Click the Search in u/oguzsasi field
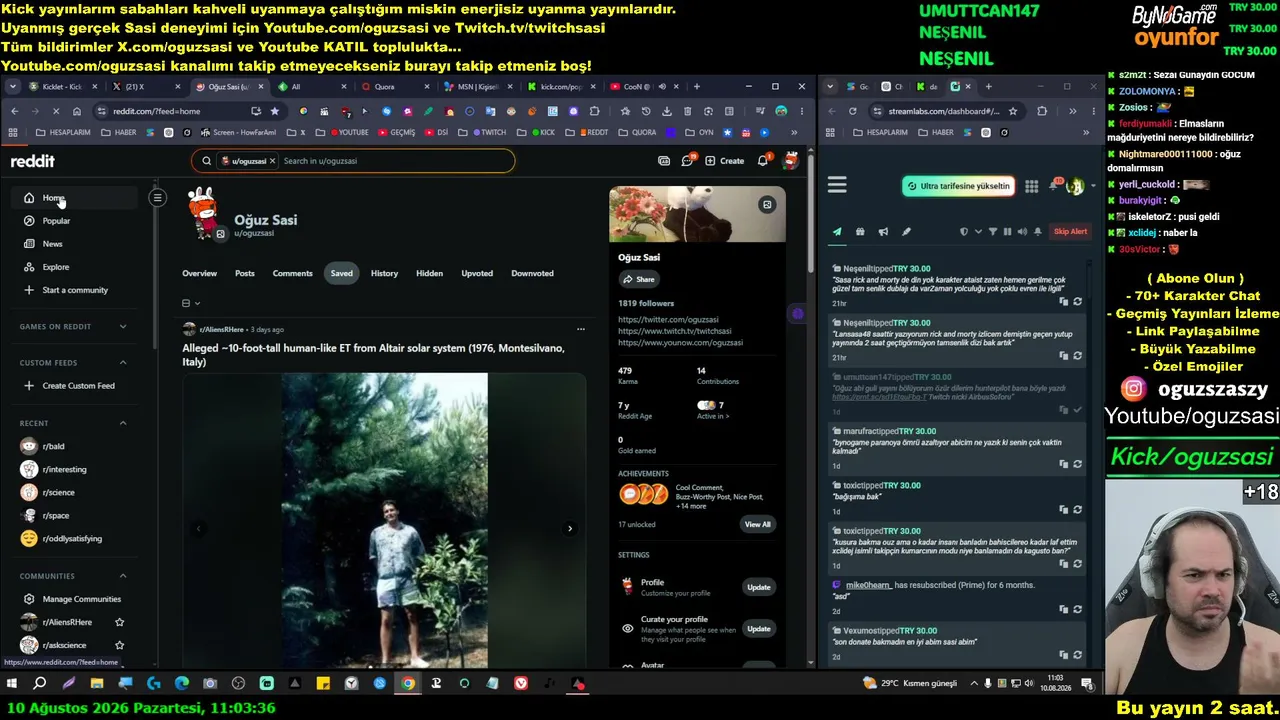Image resolution: width=1280 pixels, height=720 pixels. [353, 160]
